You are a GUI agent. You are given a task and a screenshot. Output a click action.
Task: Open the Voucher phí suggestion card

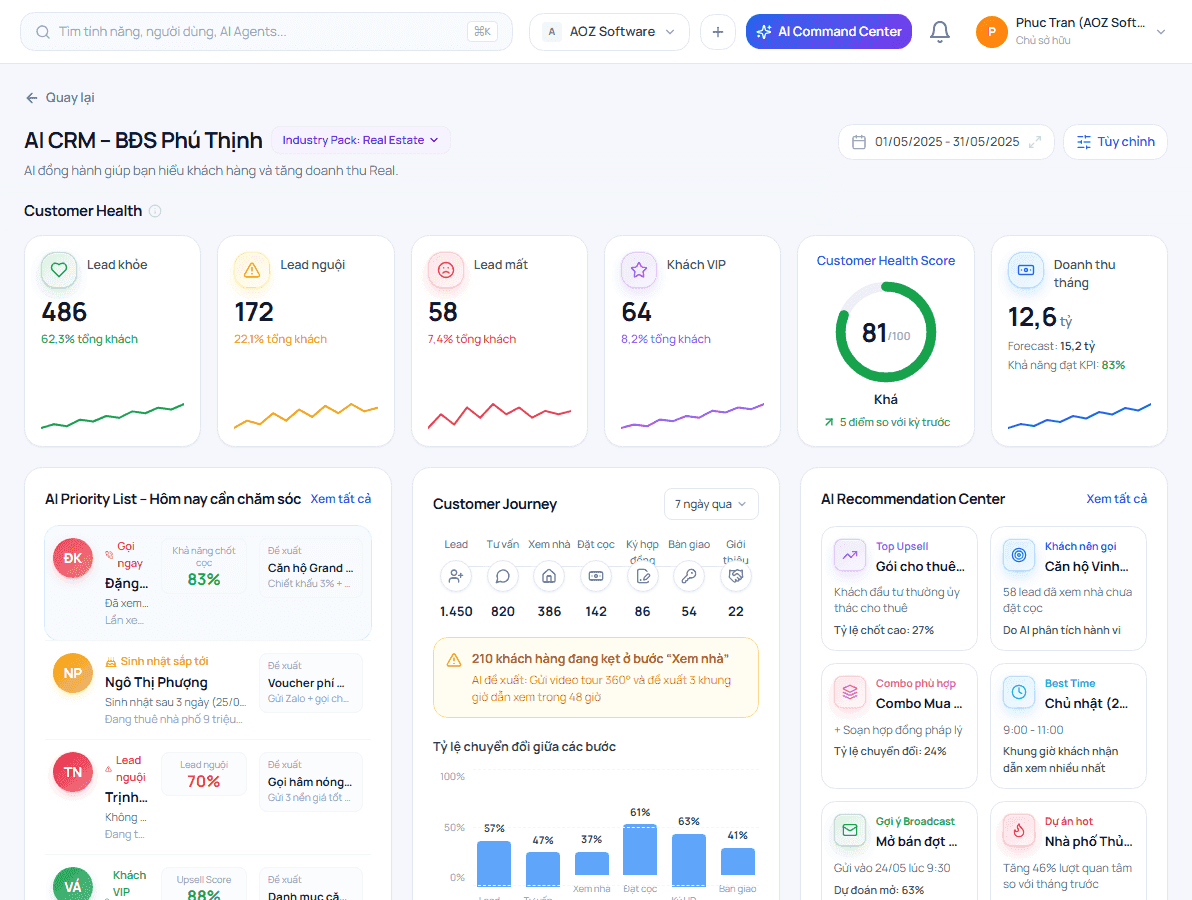click(310, 683)
